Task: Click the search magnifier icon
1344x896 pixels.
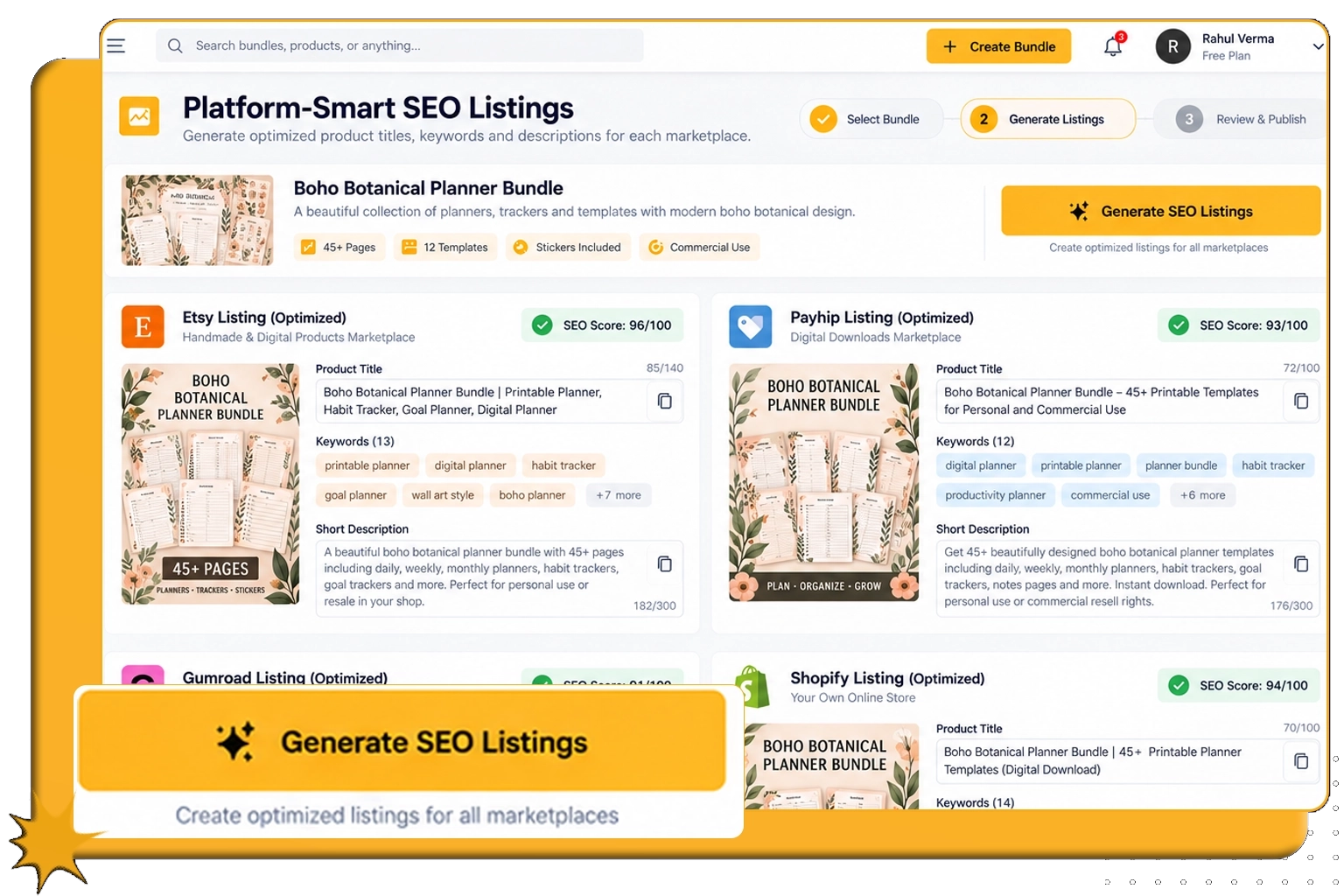Action: pyautogui.click(x=175, y=45)
